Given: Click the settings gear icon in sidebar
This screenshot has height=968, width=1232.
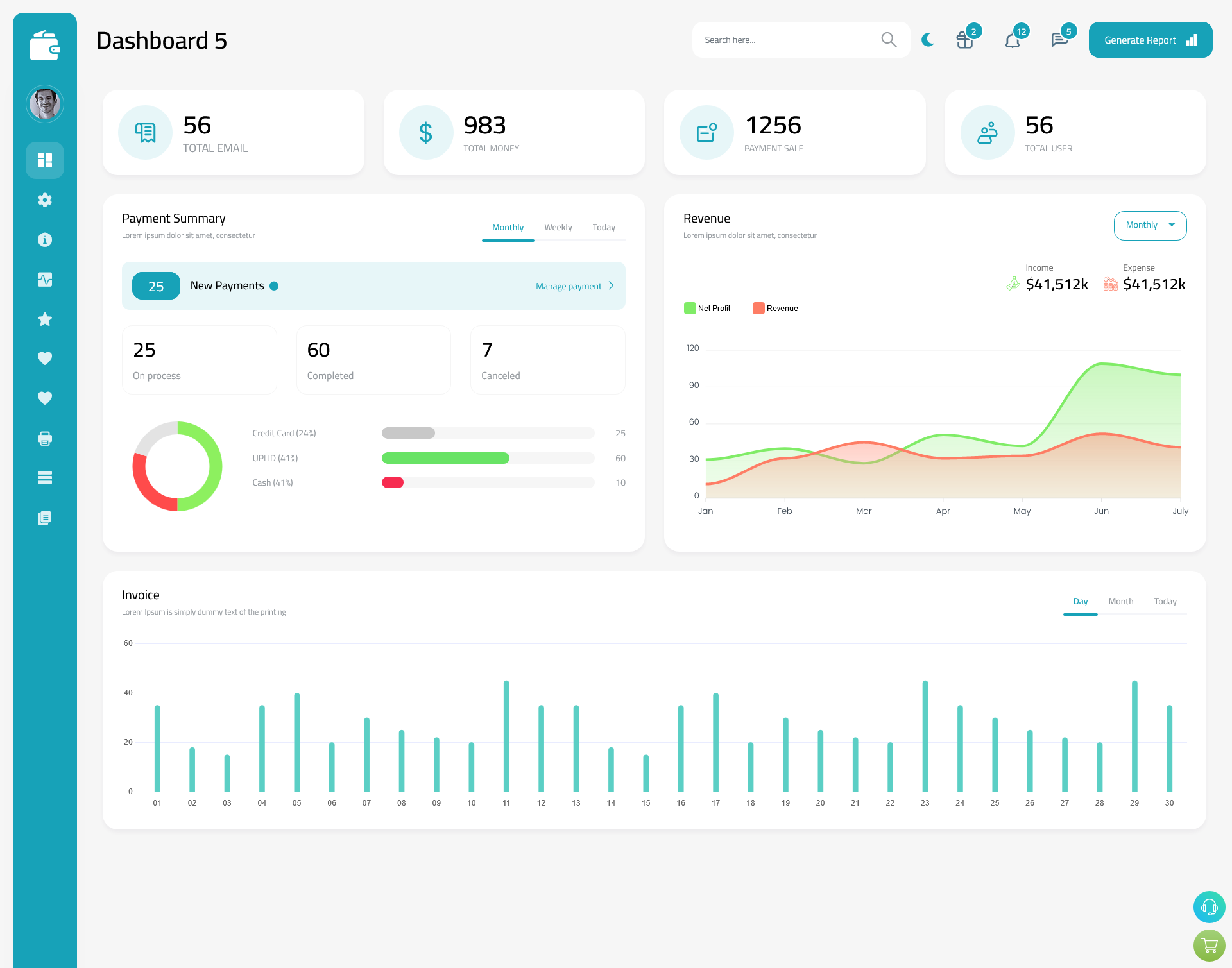Looking at the screenshot, I should [44, 200].
